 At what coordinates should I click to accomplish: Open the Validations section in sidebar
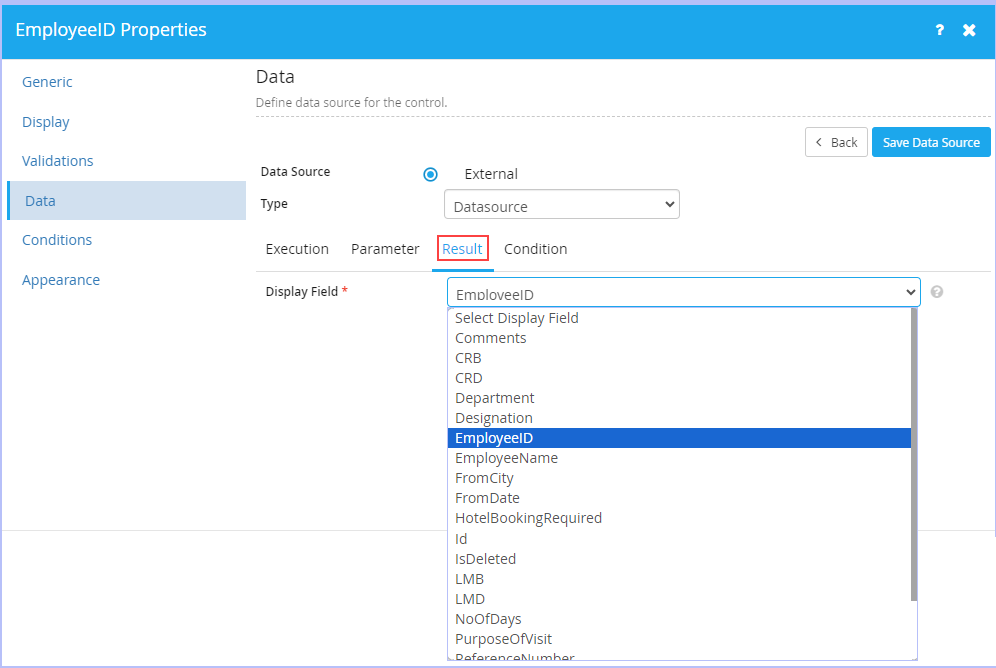pos(58,161)
